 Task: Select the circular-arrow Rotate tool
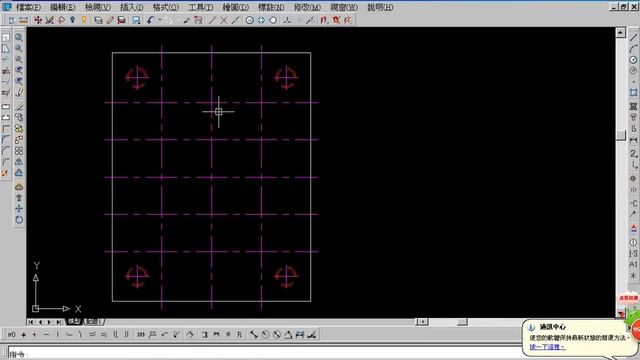tap(19, 220)
